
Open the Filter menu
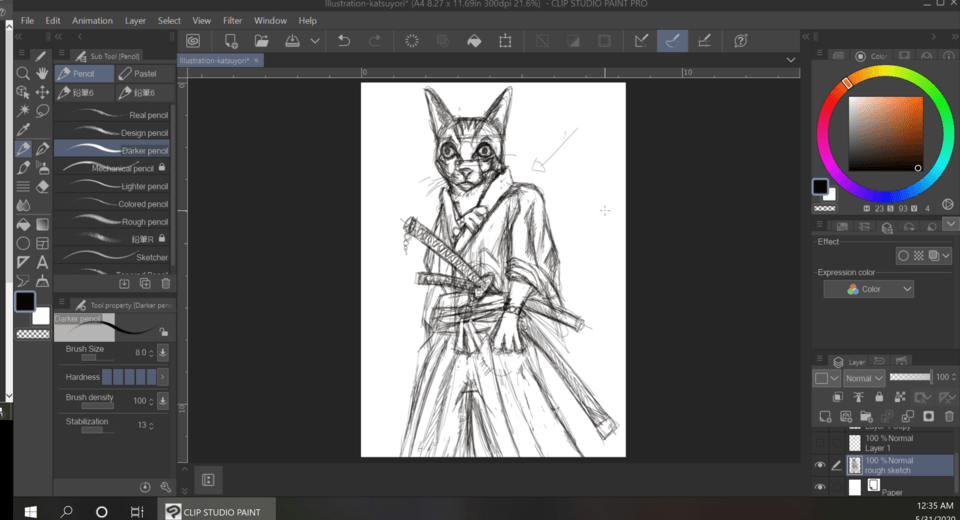click(x=232, y=20)
